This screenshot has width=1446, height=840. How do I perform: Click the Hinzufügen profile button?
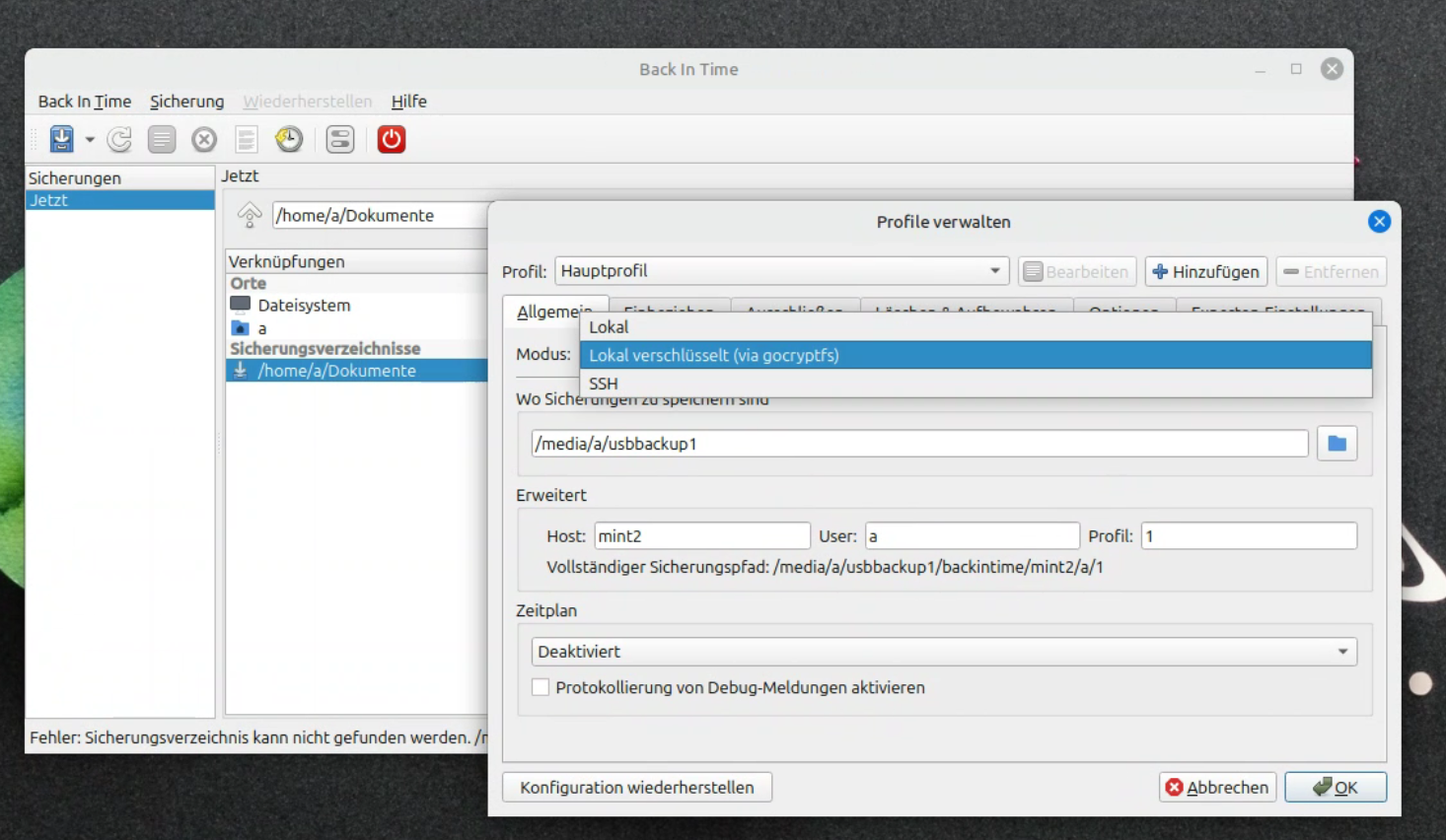[1205, 271]
